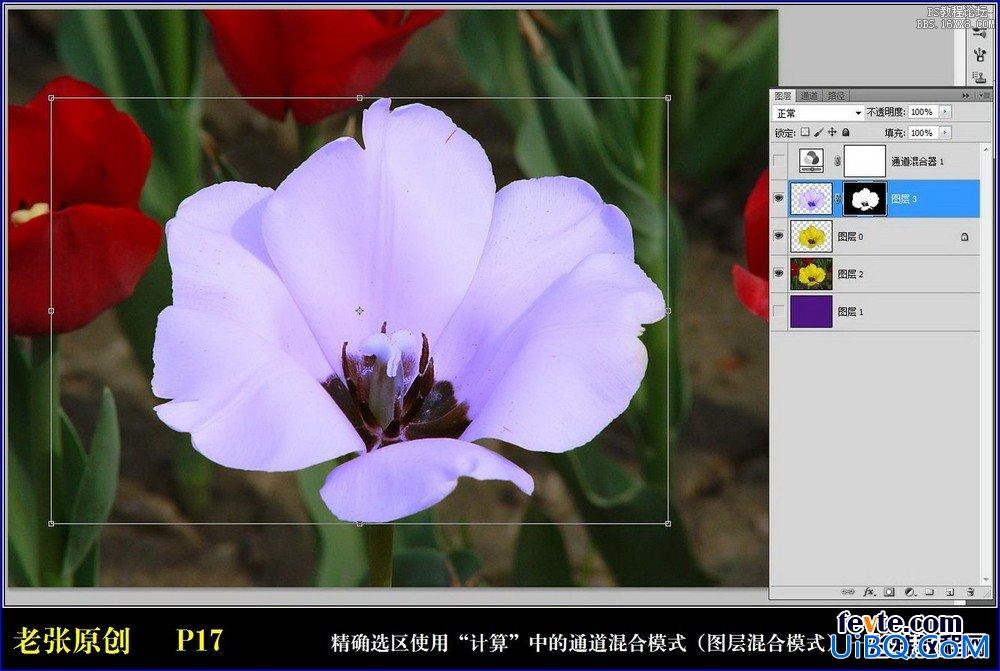The image size is (1000, 671).
Task: Click mask link chain on 图层 3
Action: tap(837, 199)
